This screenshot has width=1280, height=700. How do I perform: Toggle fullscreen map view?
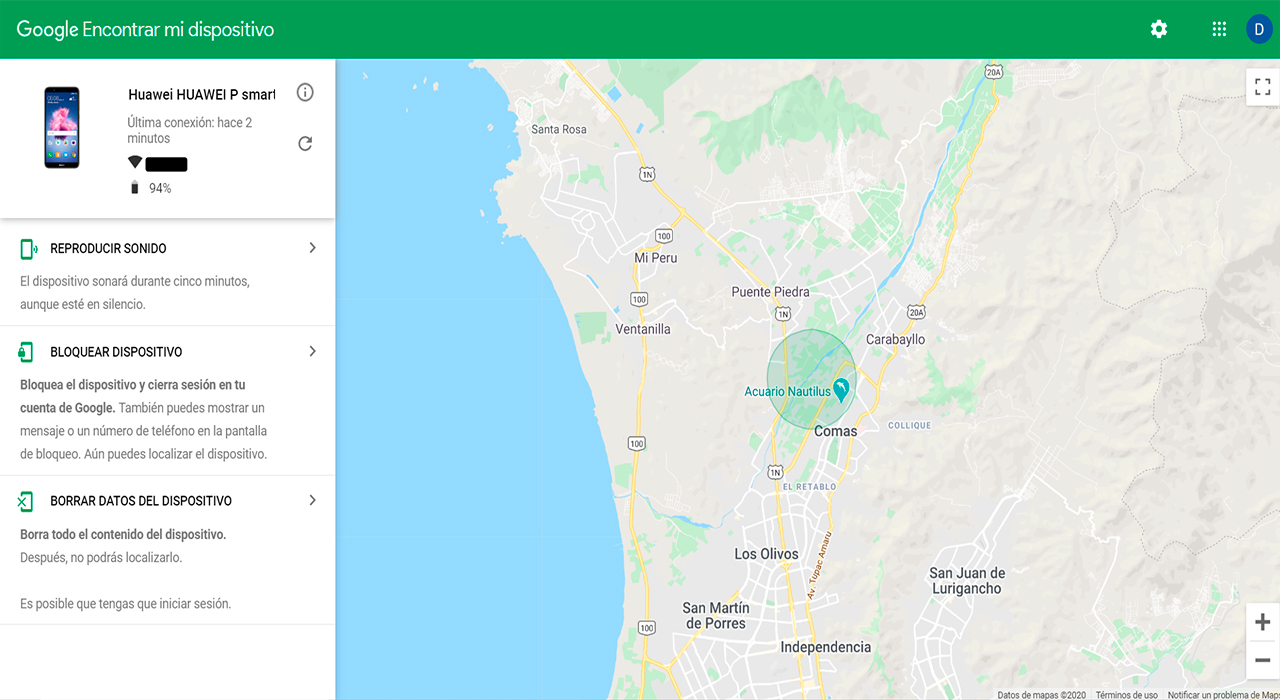click(x=1262, y=87)
